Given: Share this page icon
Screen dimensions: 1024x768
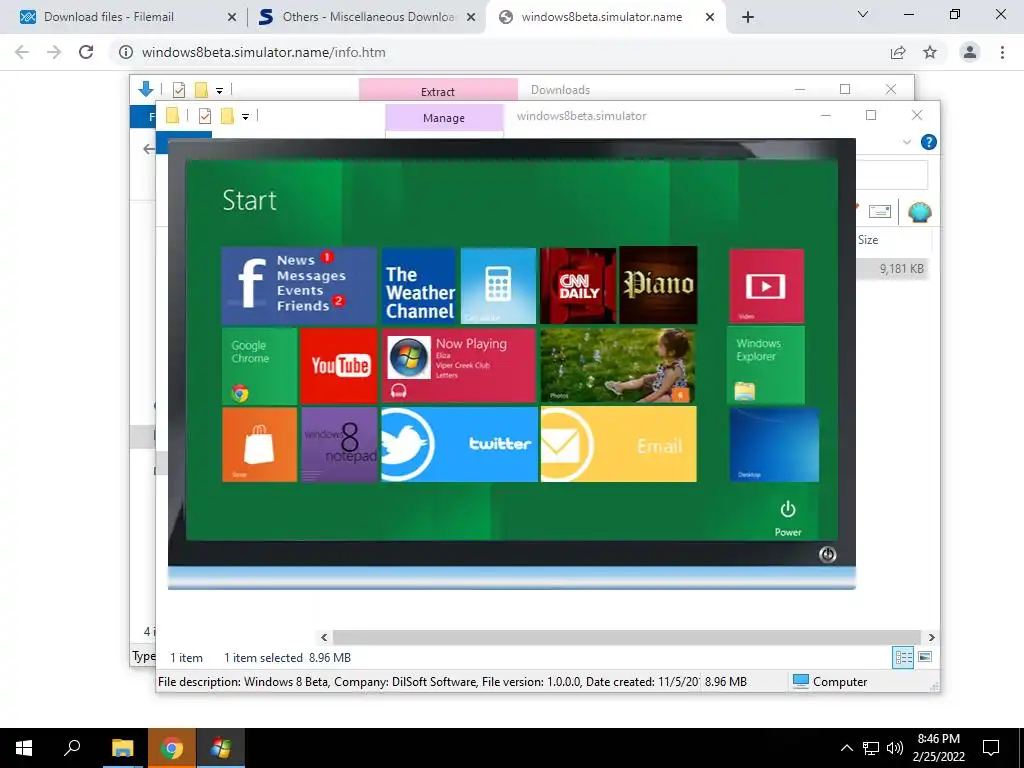Looking at the screenshot, I should (x=898, y=52).
